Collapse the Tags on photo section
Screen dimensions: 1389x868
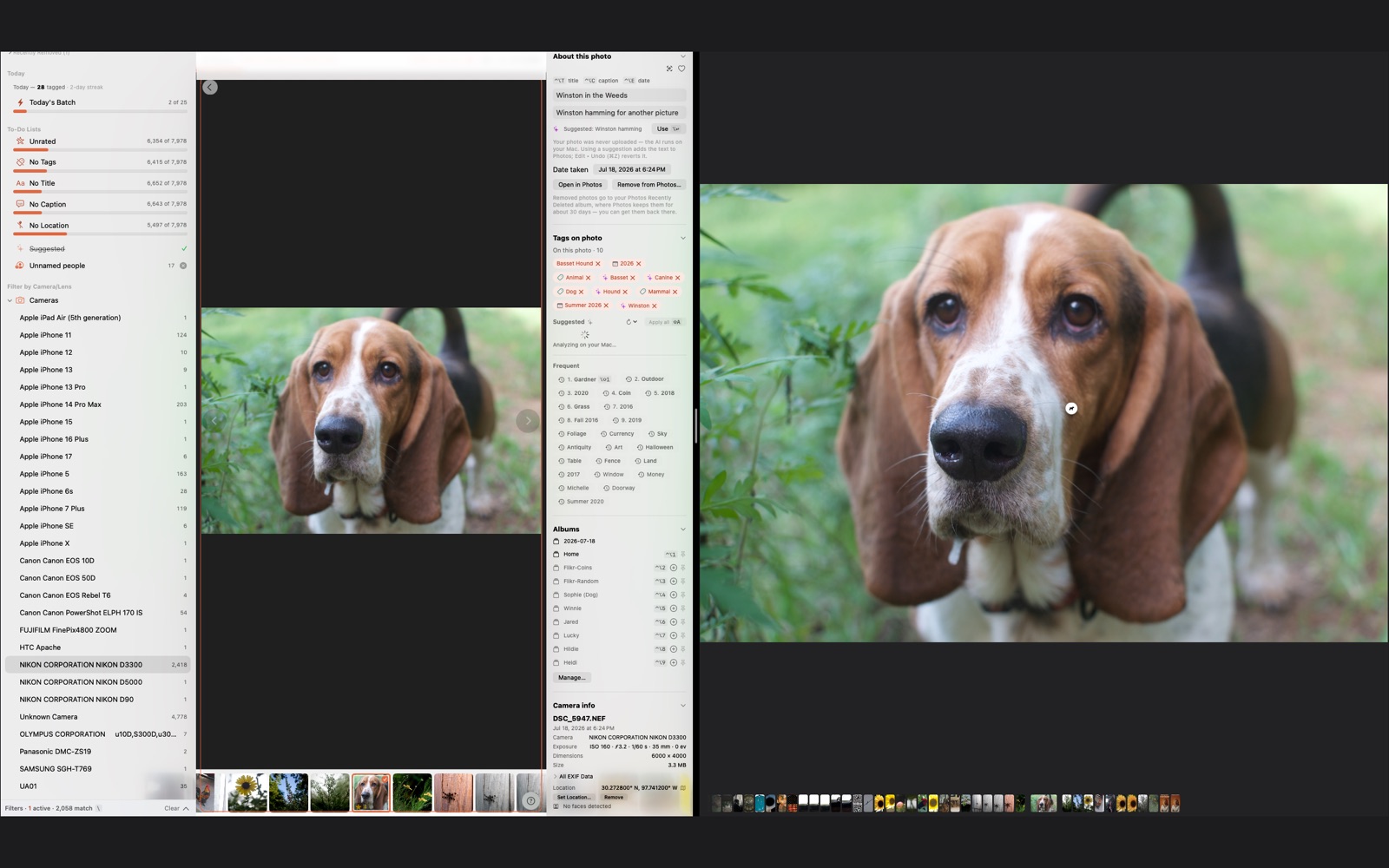tap(682, 238)
